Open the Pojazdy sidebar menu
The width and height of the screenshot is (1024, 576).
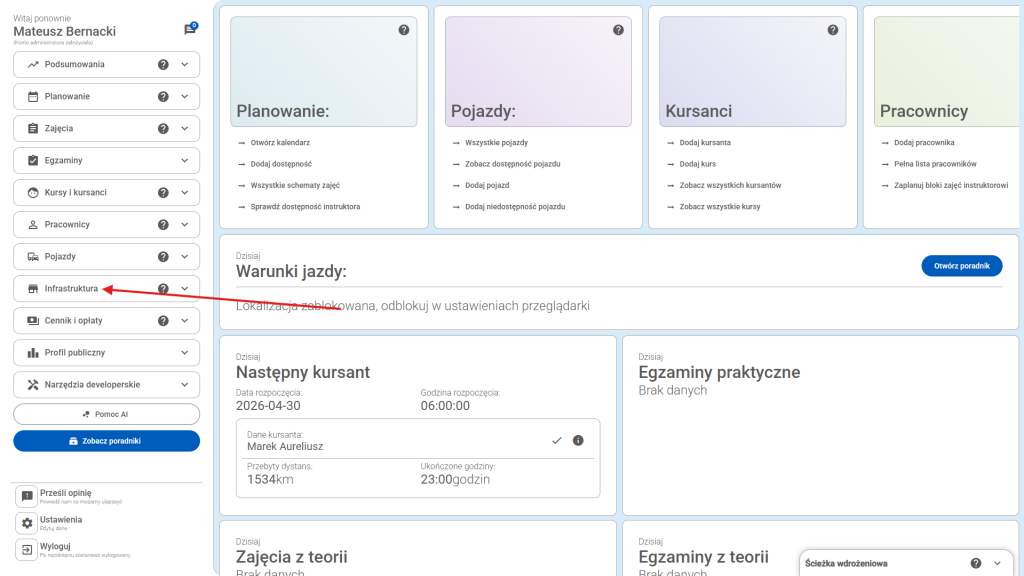[x=60, y=257]
